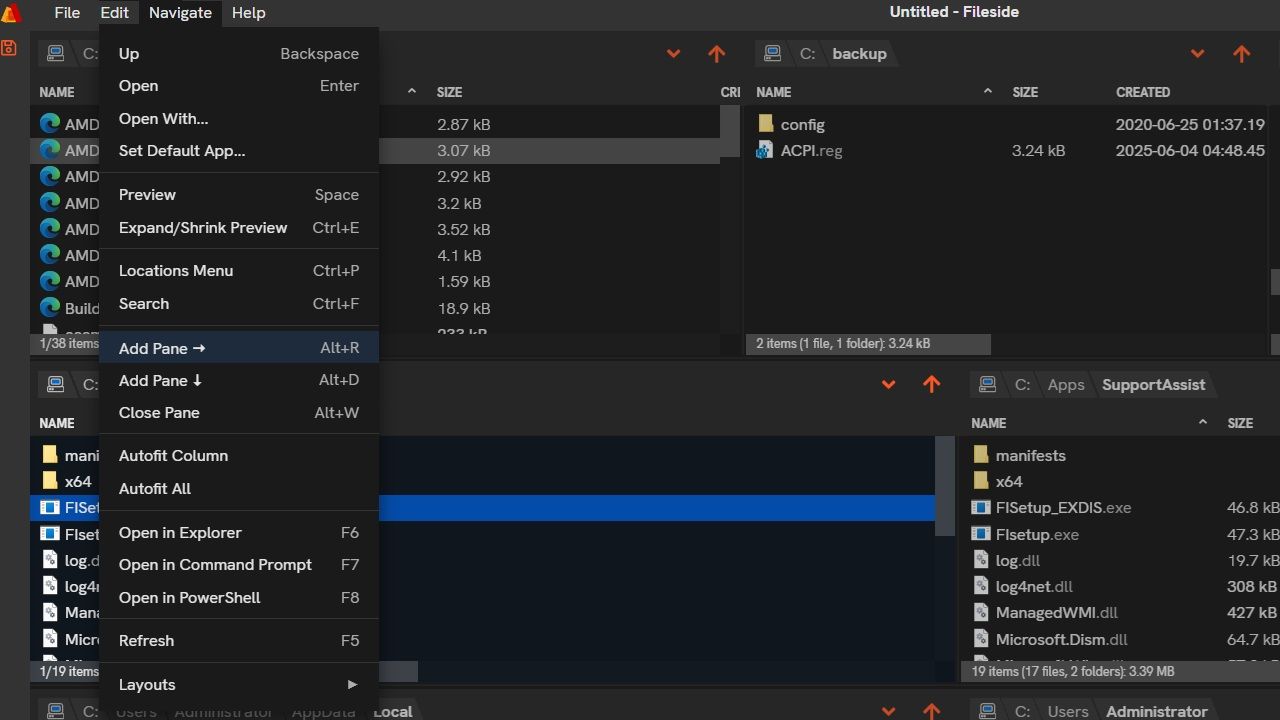1280x720 pixels.
Task: Select the x64 folder in SupportAssist pane
Action: [1009, 481]
